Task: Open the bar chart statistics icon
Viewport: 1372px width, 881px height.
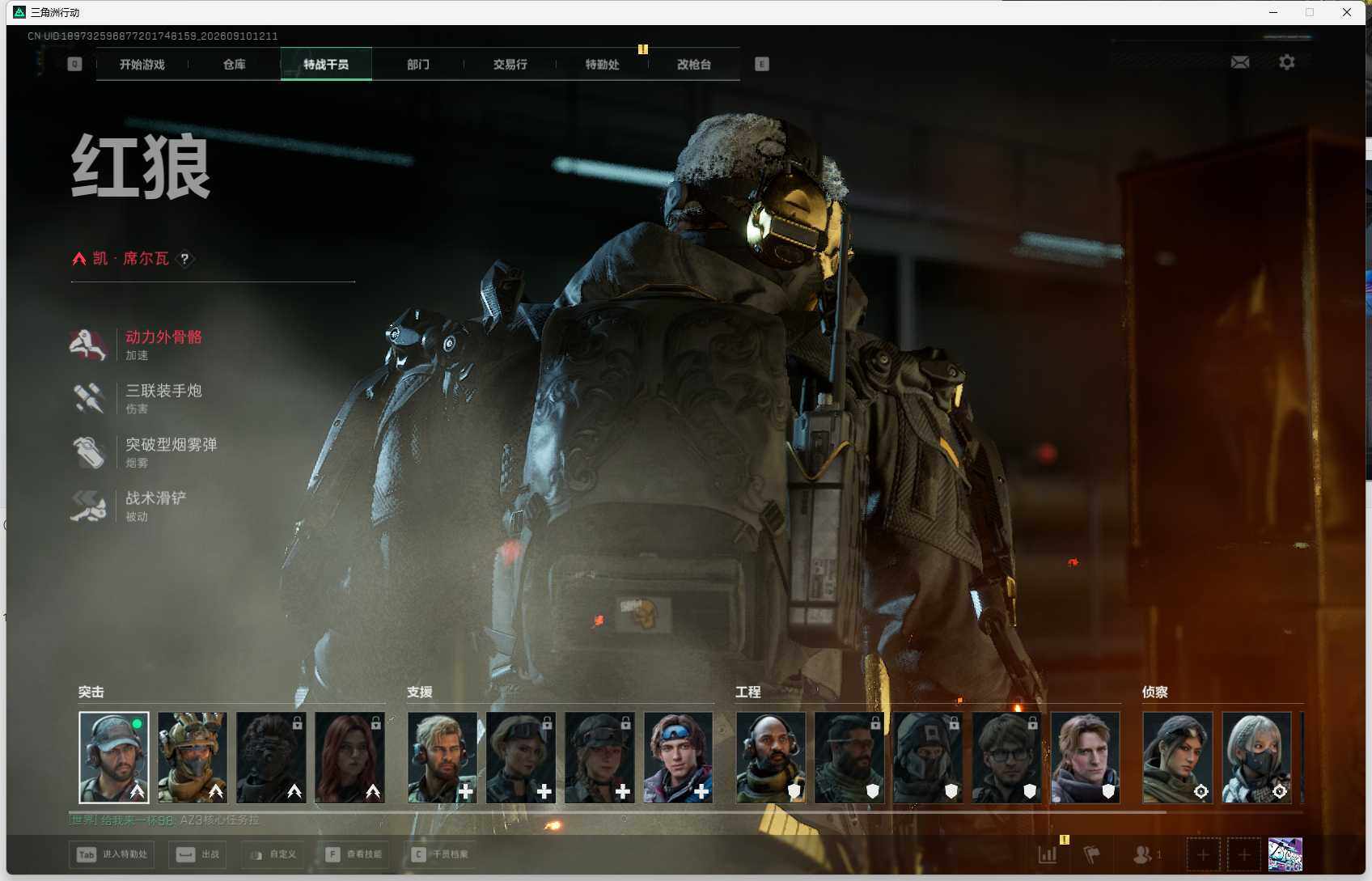Action: pos(1048,854)
